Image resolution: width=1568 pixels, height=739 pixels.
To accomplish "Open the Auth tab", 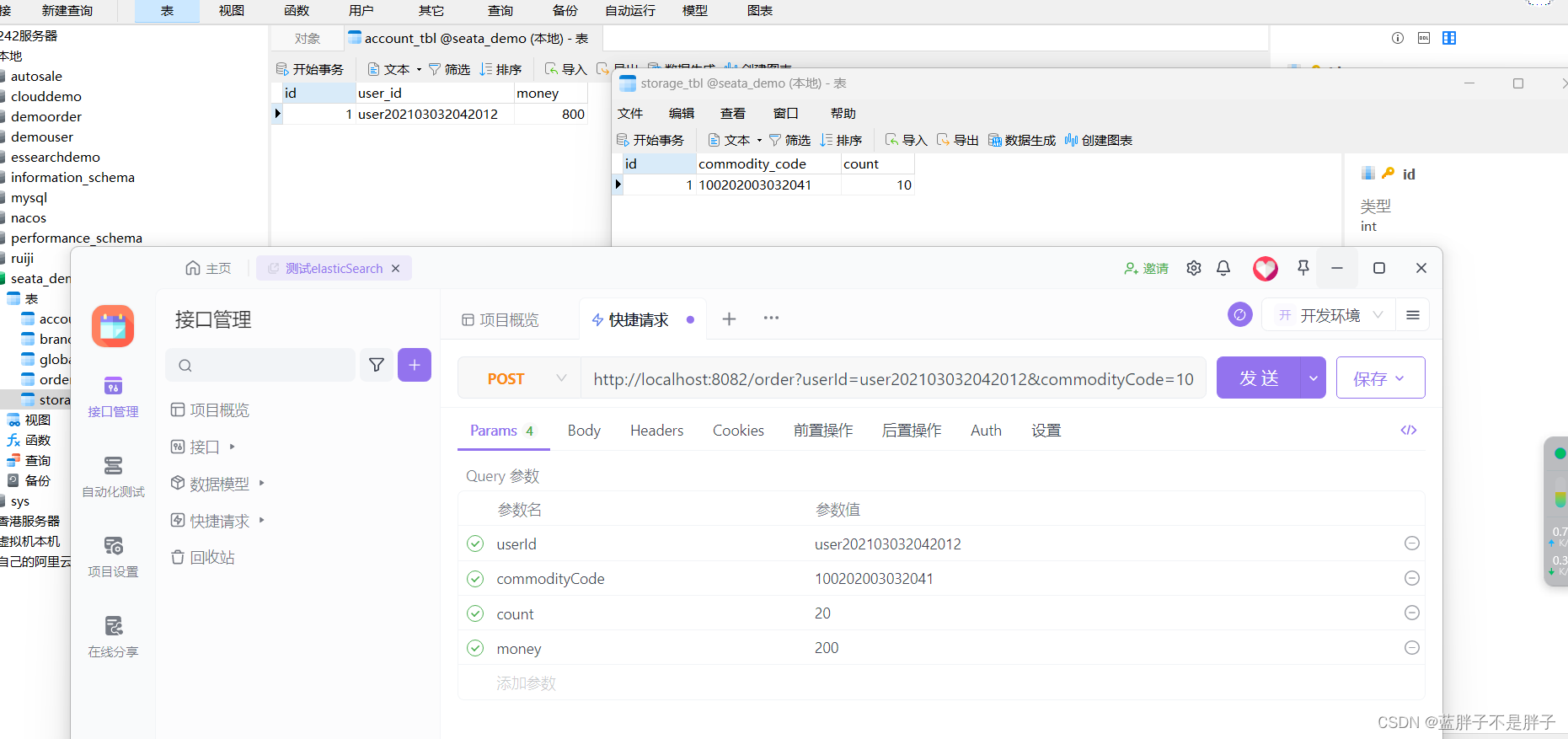I will [986, 431].
